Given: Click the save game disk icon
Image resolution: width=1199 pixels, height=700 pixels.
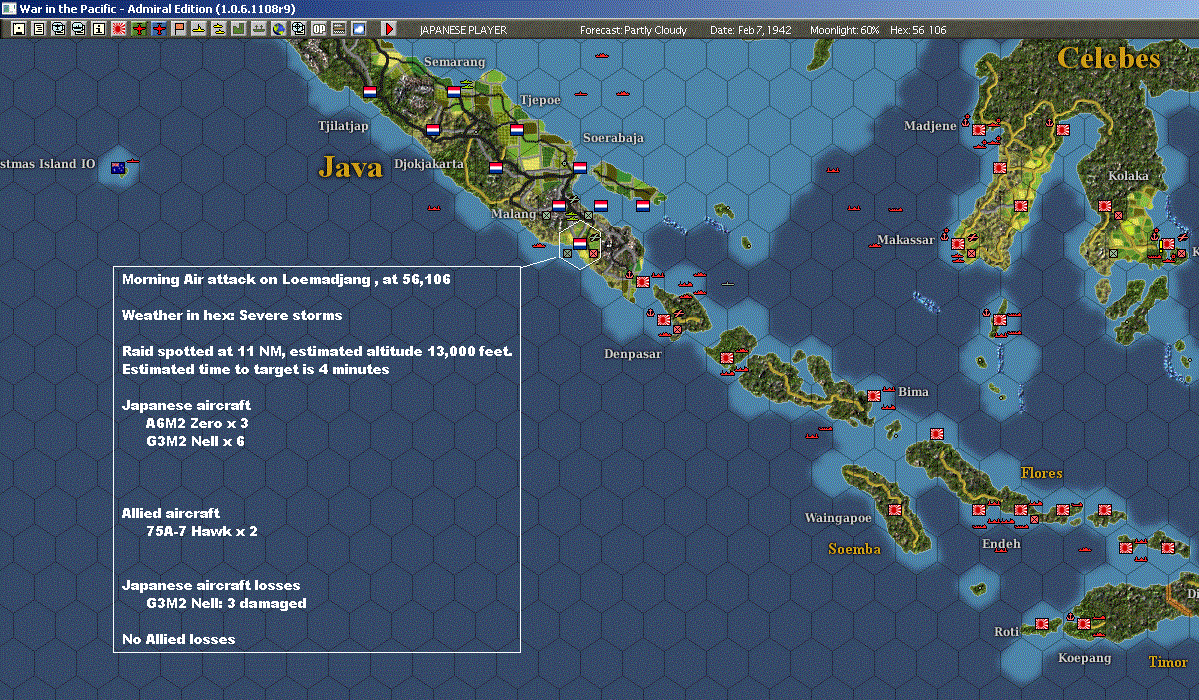Looking at the screenshot, I should (19, 29).
